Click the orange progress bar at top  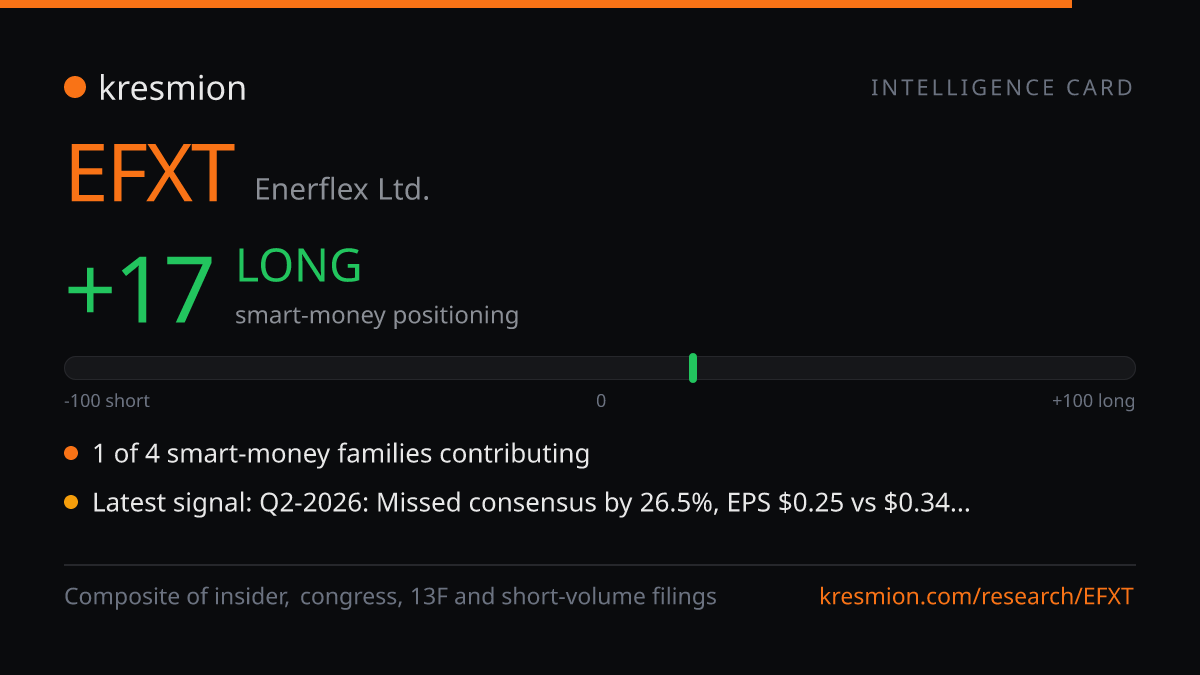click(x=536, y=4)
